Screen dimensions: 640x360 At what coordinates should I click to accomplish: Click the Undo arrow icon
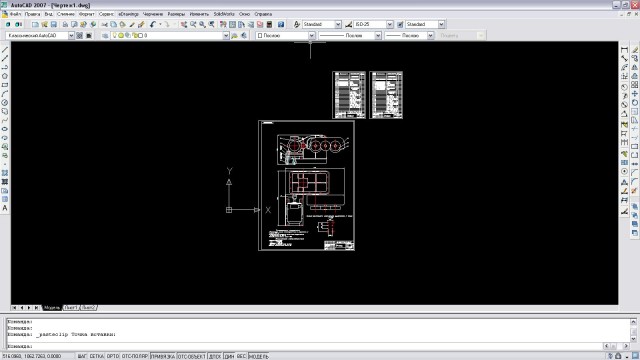[152, 24]
